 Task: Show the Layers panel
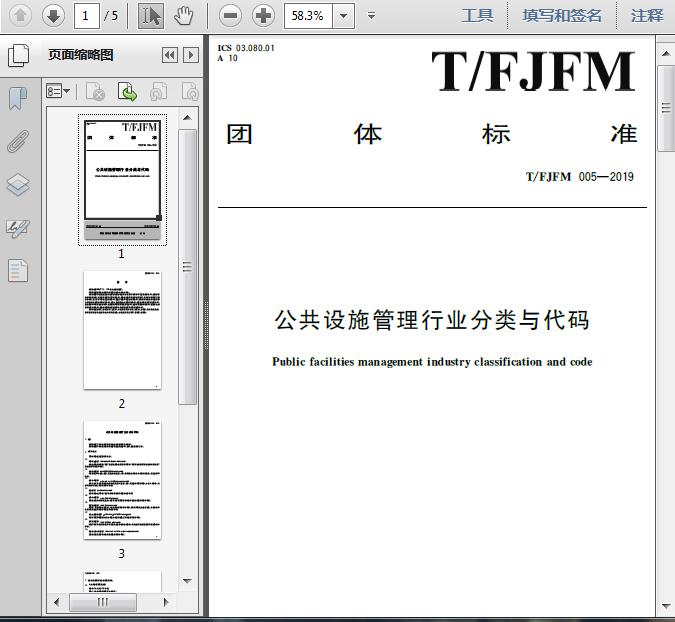[x=18, y=185]
